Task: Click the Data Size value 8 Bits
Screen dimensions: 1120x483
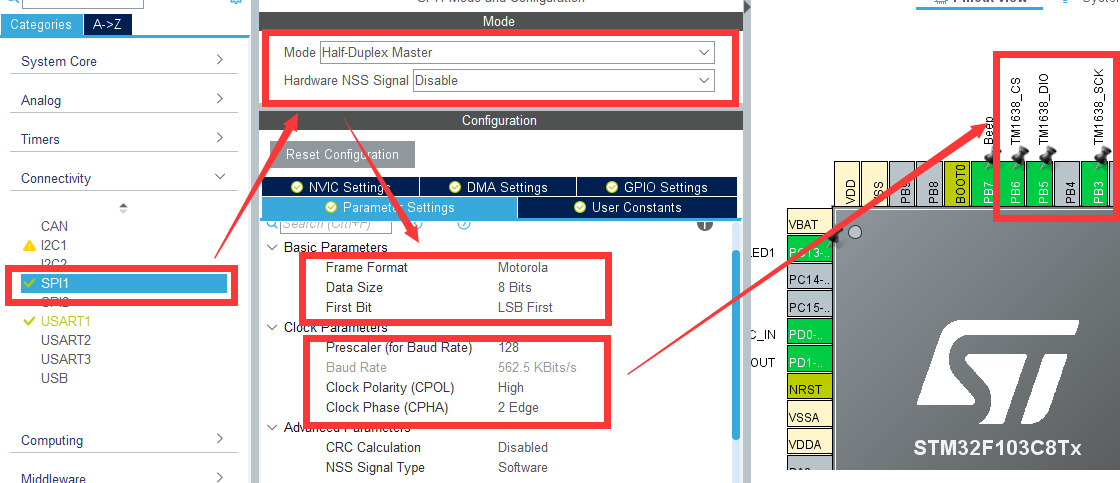Action: 514,287
